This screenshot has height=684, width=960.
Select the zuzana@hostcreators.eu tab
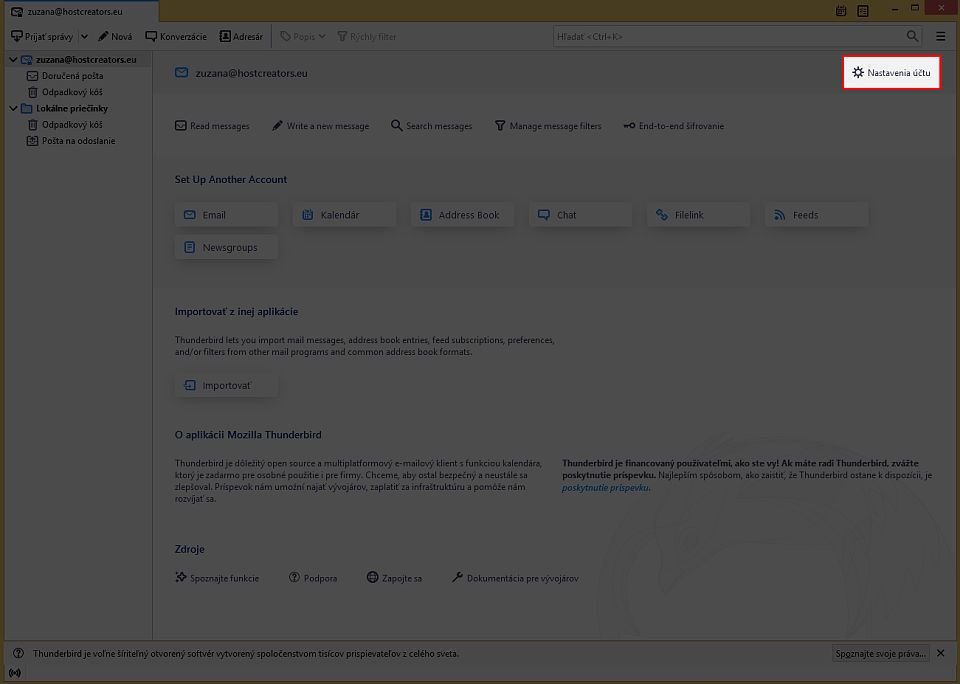click(x=81, y=12)
